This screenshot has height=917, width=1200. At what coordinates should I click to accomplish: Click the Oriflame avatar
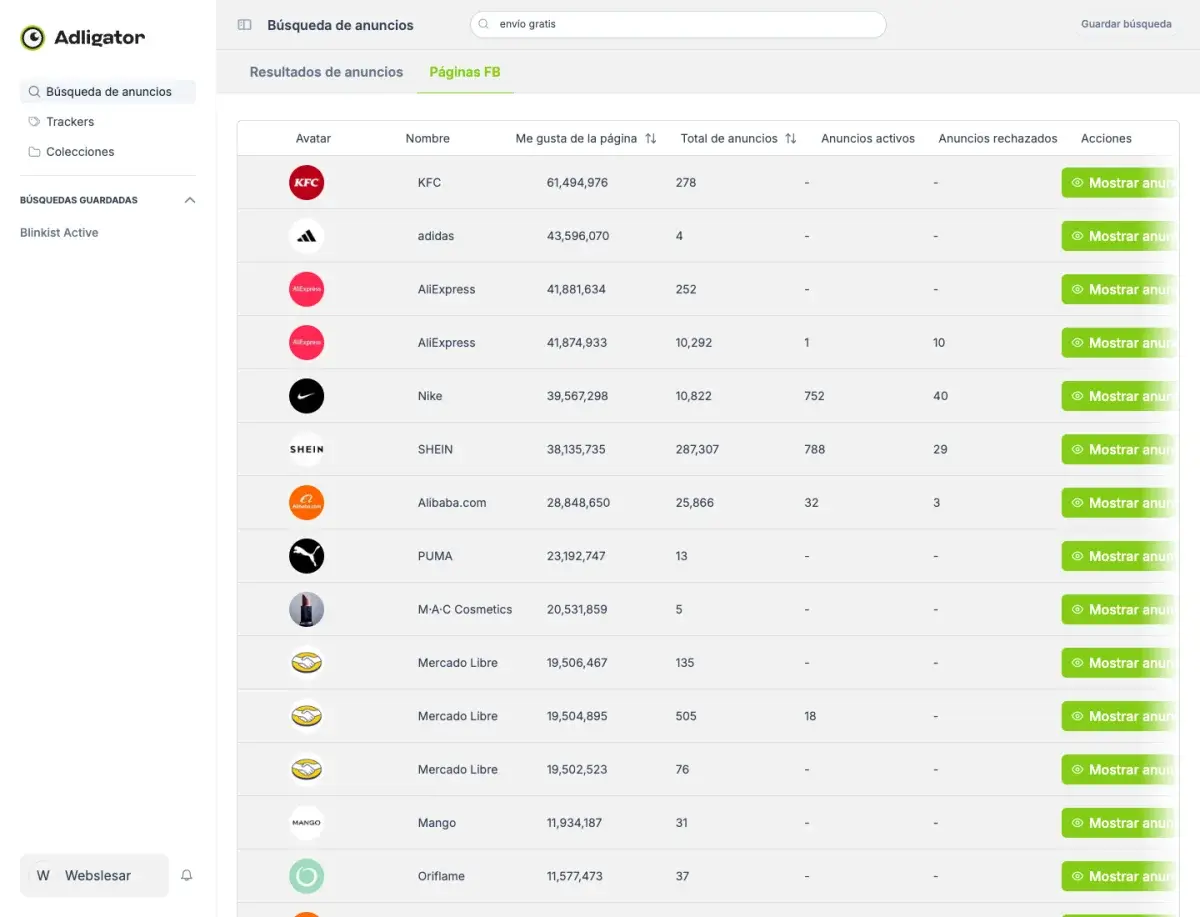click(x=306, y=876)
